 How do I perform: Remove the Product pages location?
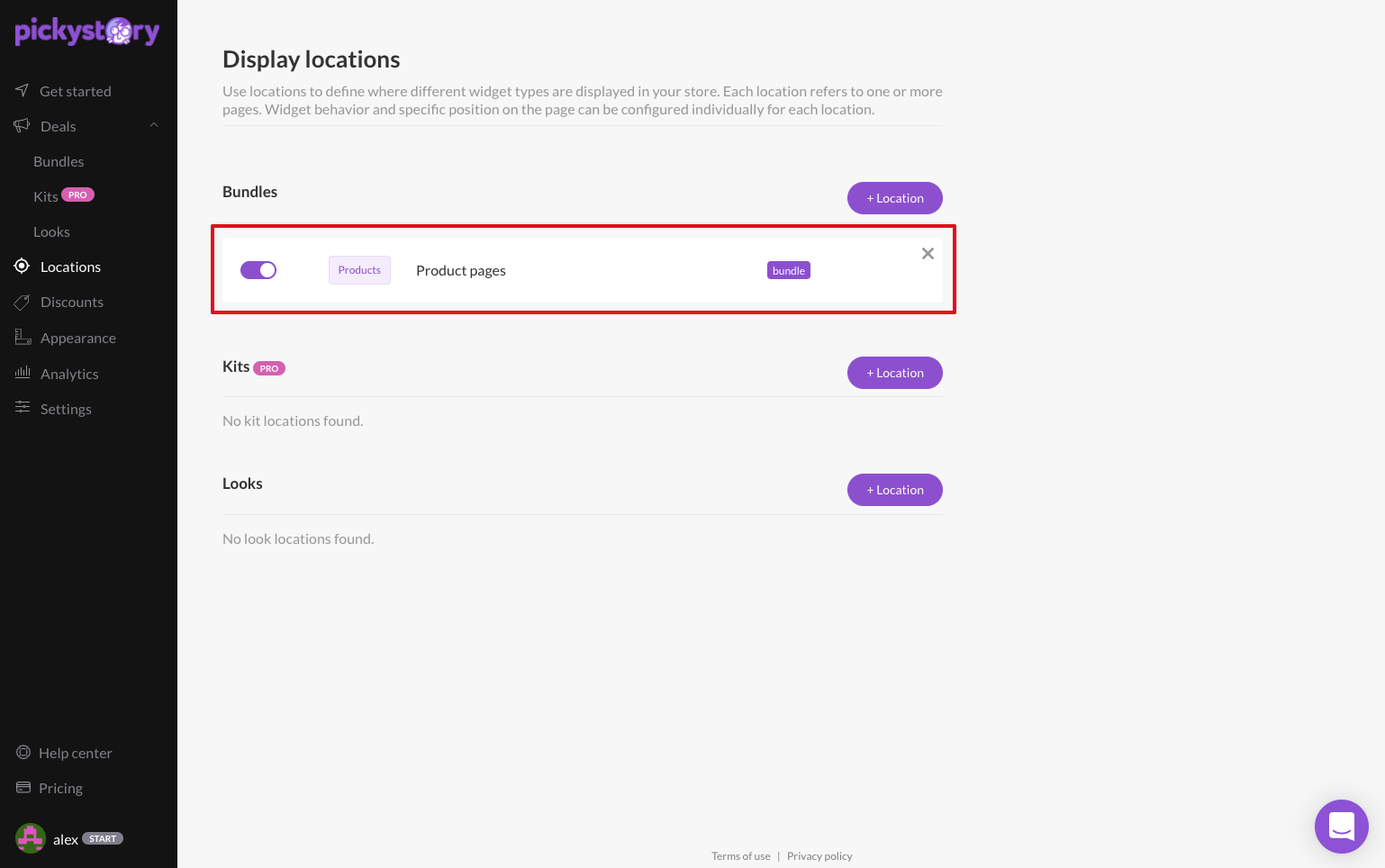coord(928,254)
